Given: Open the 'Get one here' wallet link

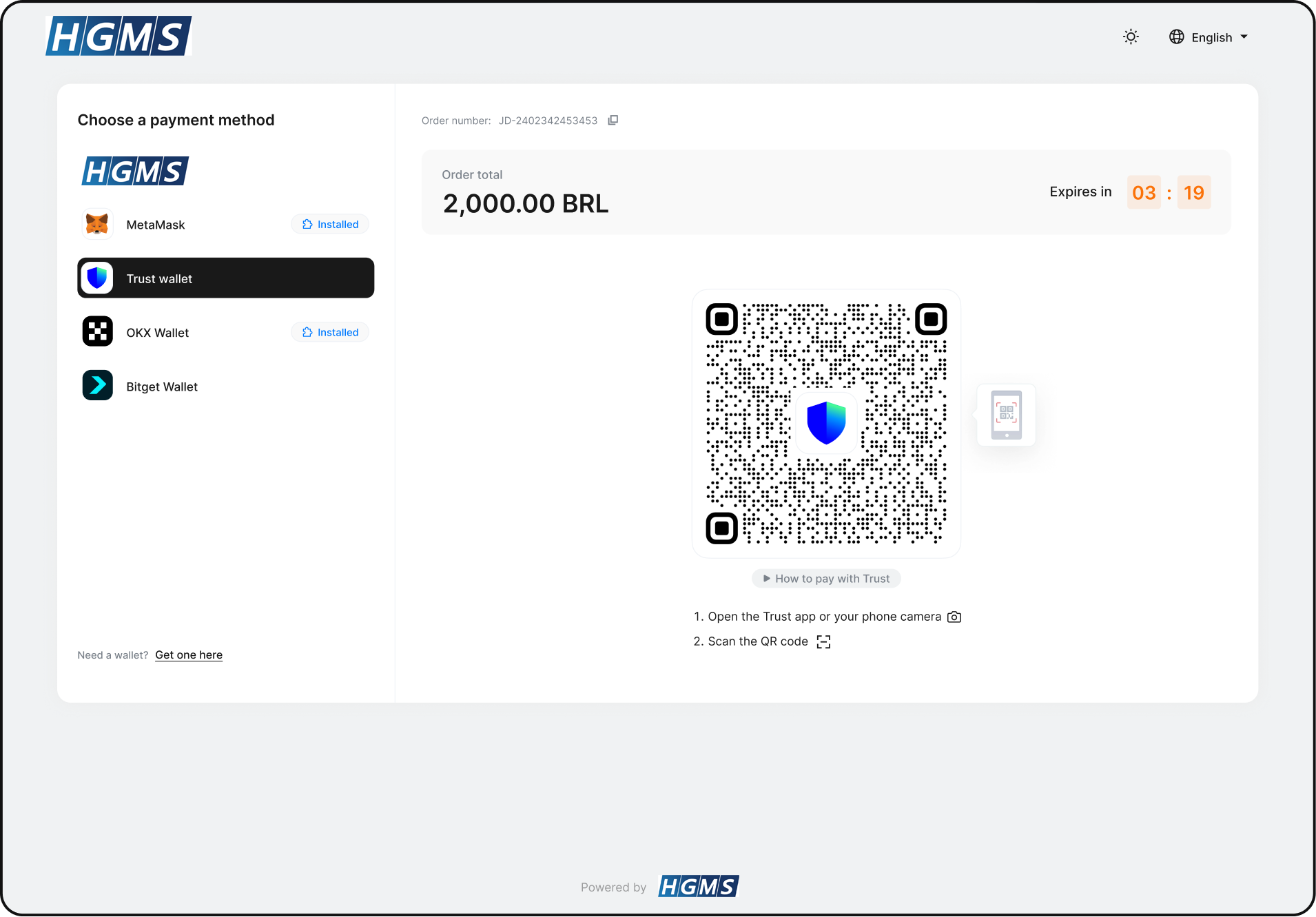Looking at the screenshot, I should 189,655.
